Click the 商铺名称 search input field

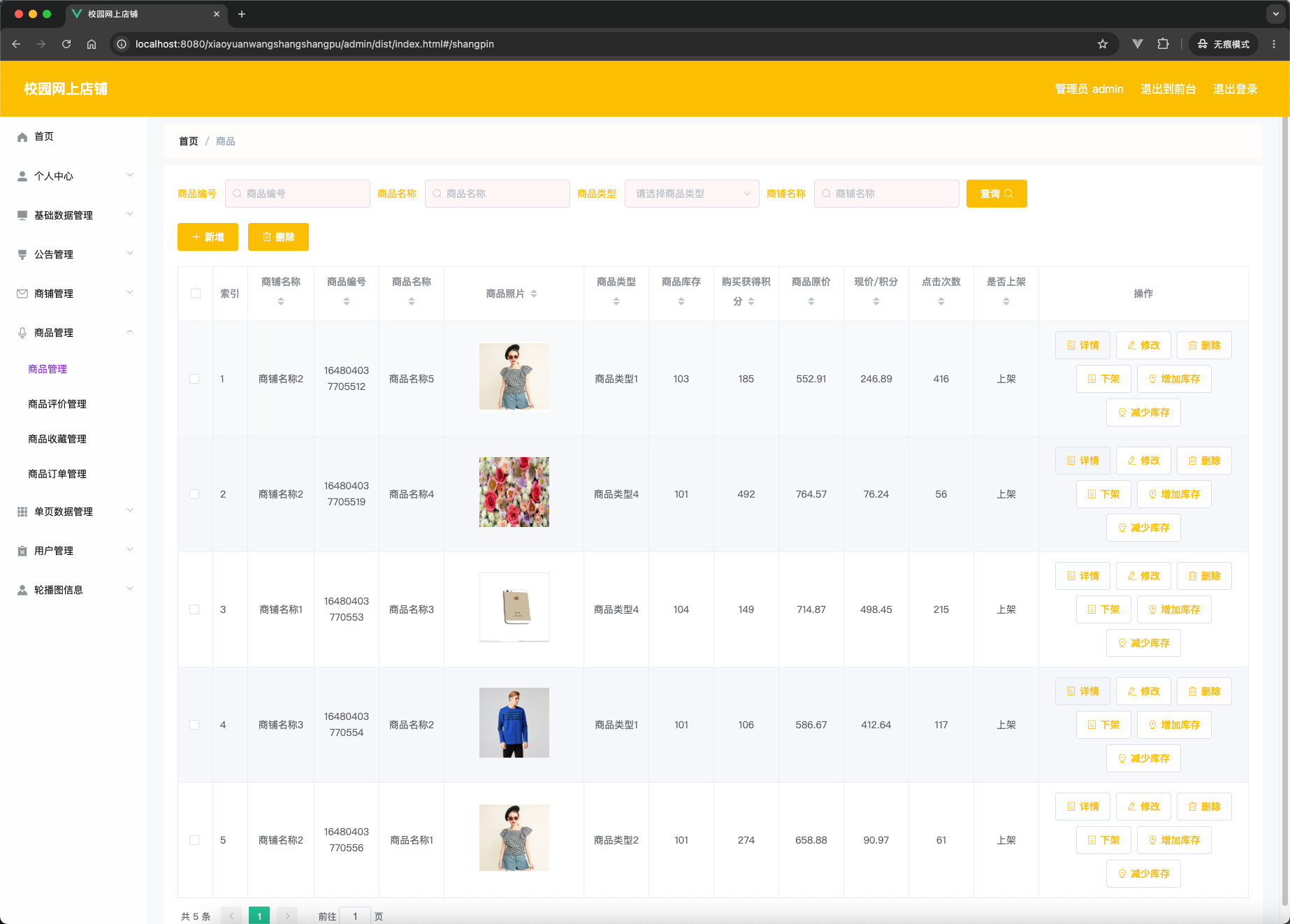click(887, 194)
